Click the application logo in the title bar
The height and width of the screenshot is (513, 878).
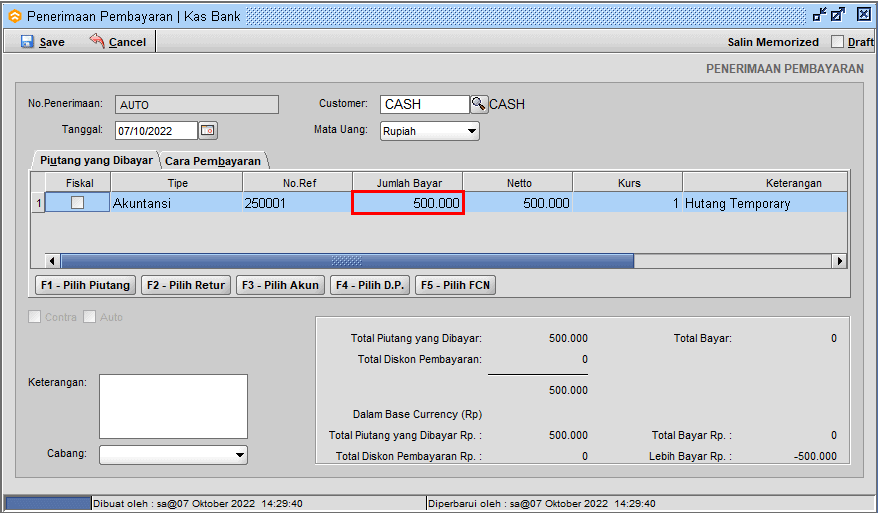click(15, 16)
